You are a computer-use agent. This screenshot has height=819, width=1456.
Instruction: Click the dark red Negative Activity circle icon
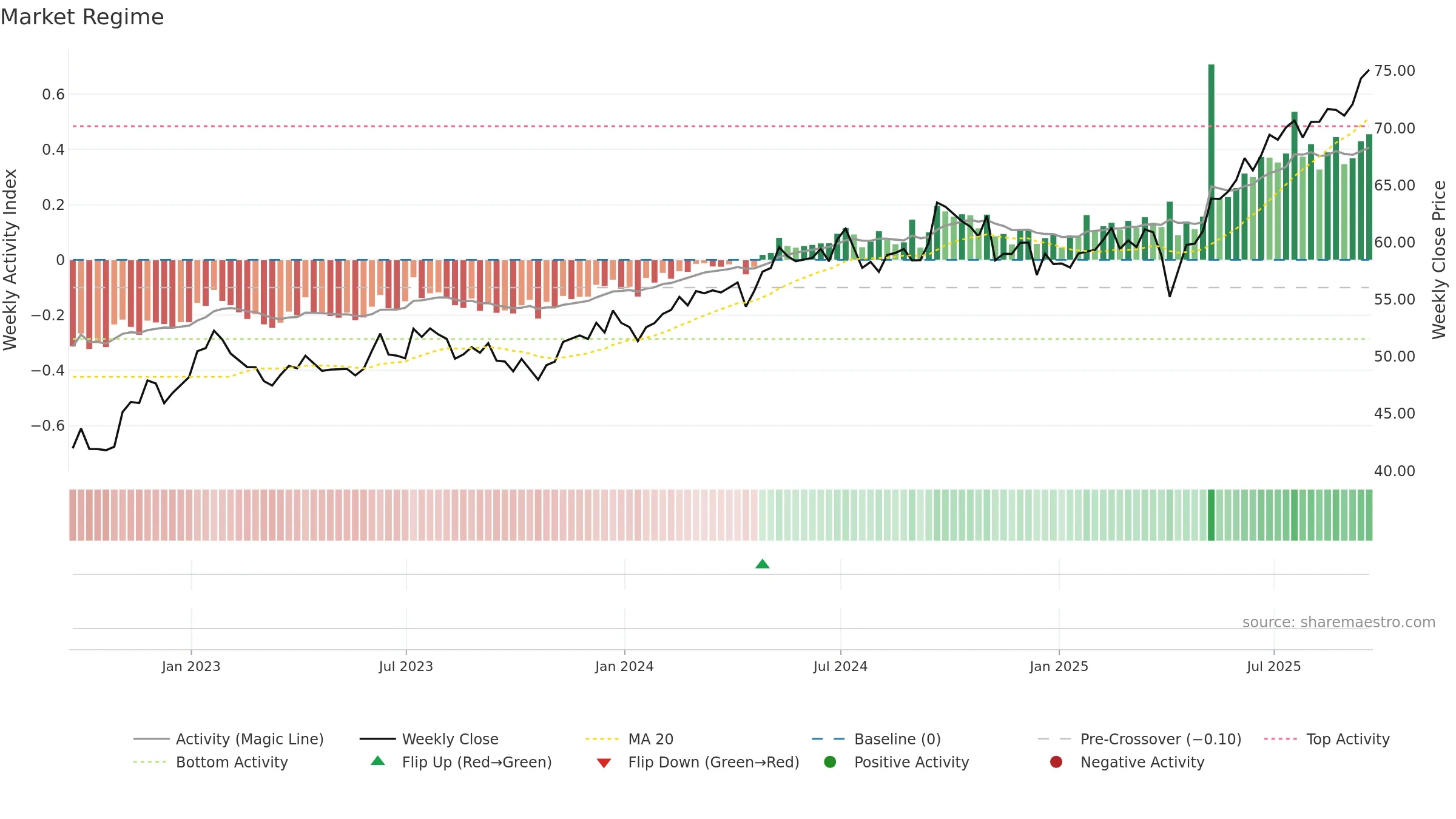(x=1056, y=762)
